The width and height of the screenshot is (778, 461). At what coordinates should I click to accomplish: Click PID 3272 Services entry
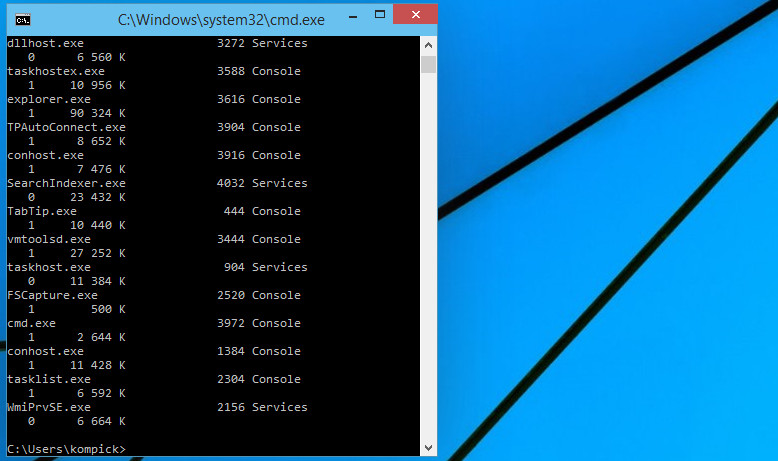pos(262,43)
